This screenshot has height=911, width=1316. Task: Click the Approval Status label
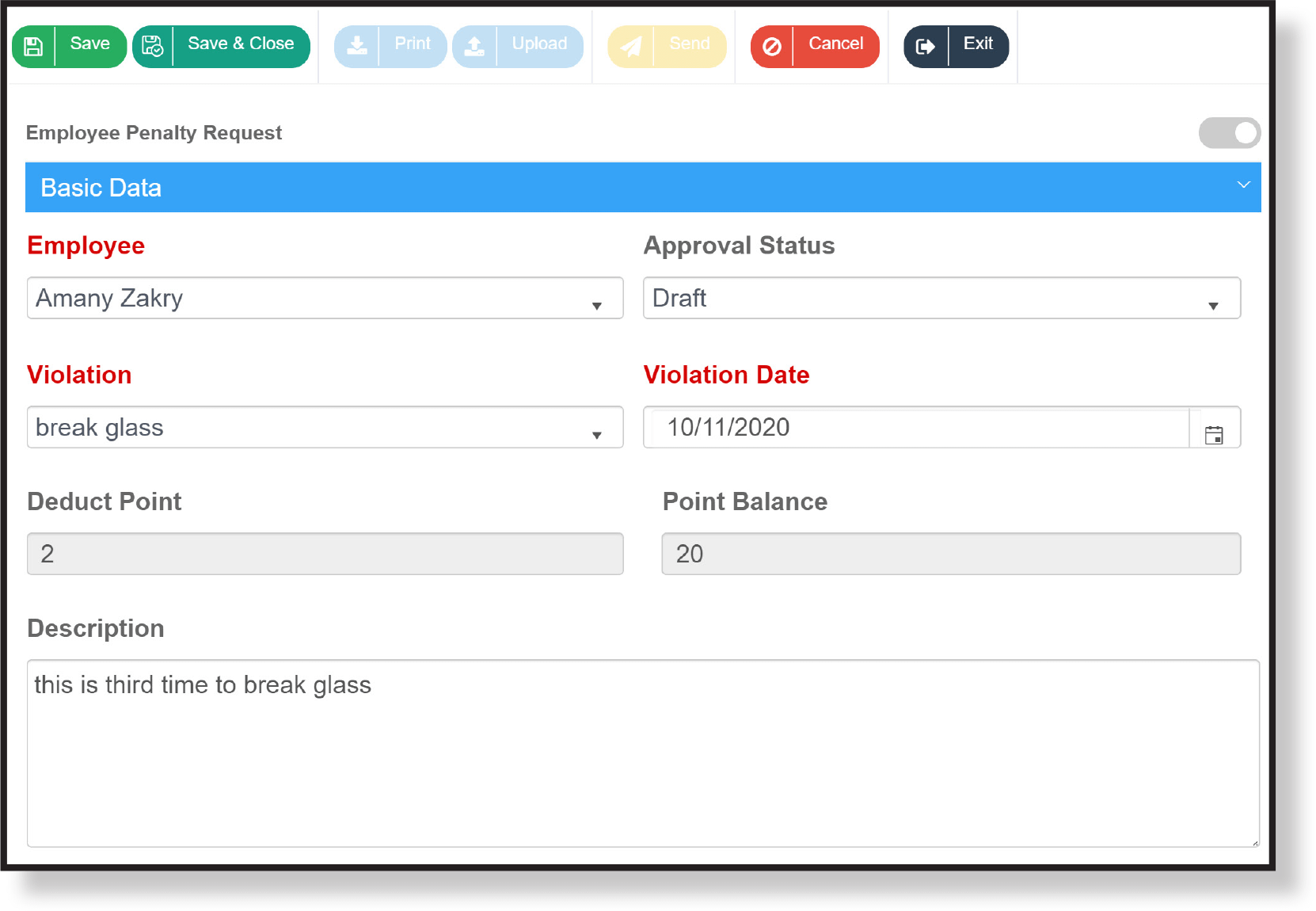point(739,246)
